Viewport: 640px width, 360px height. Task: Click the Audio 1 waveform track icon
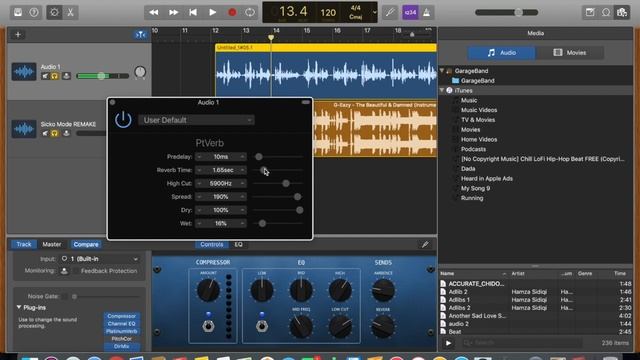(x=24, y=71)
